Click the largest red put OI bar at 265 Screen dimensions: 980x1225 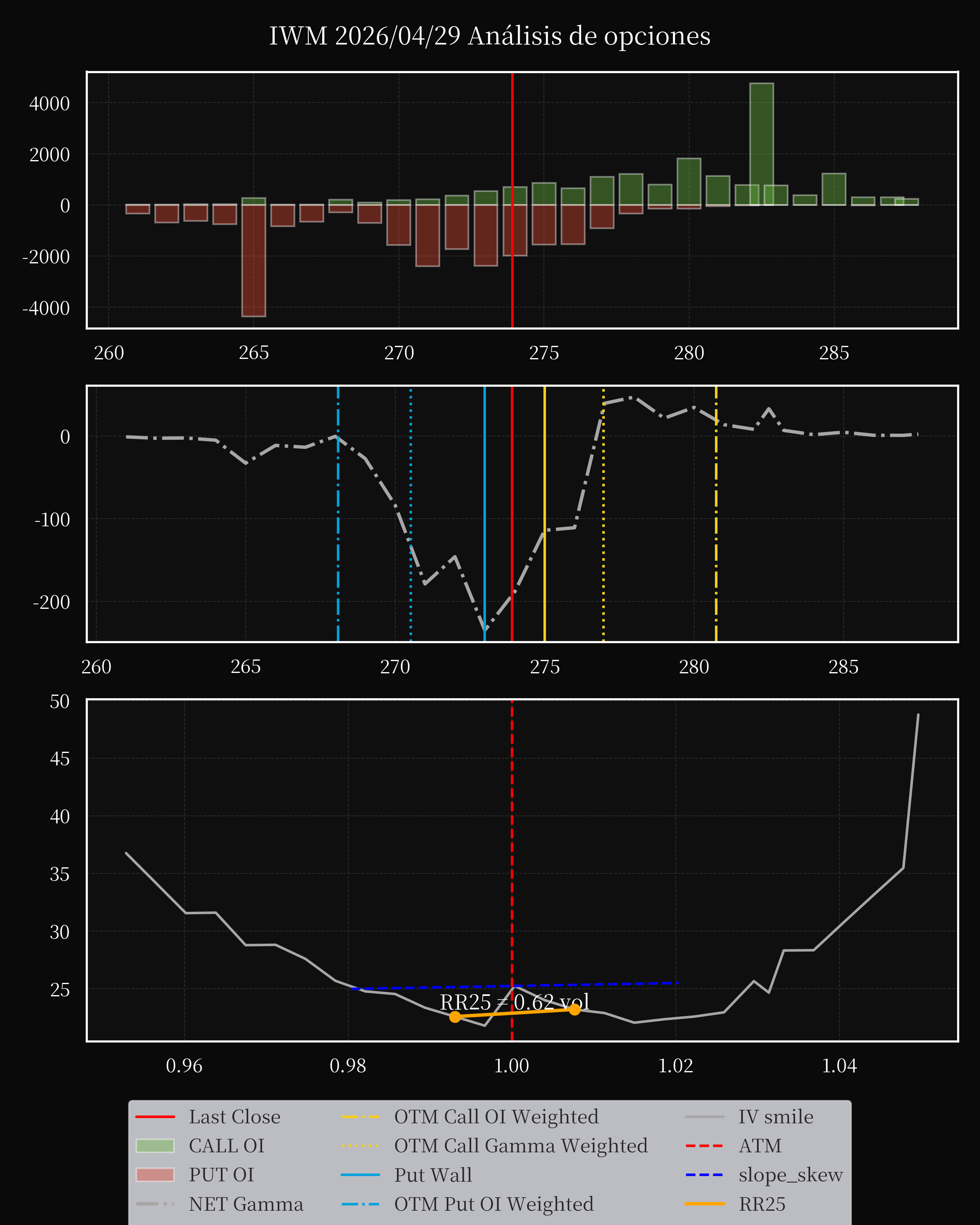[254, 260]
